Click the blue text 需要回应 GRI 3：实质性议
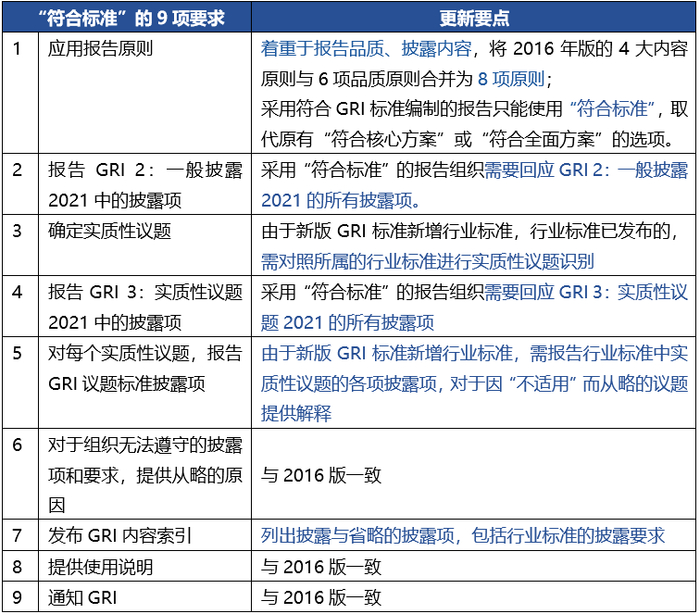Viewport: 700px width, 615px height. click(x=586, y=292)
